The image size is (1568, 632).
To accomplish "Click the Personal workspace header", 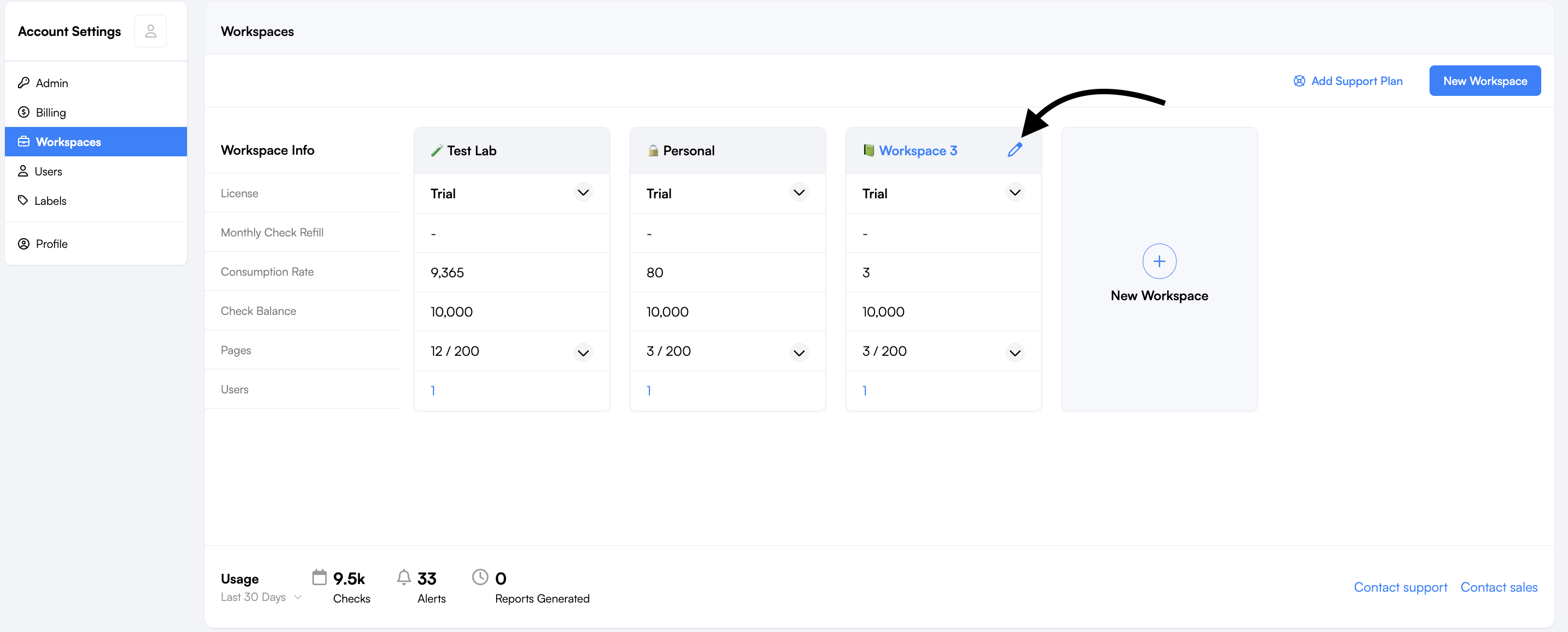I will 727,150.
